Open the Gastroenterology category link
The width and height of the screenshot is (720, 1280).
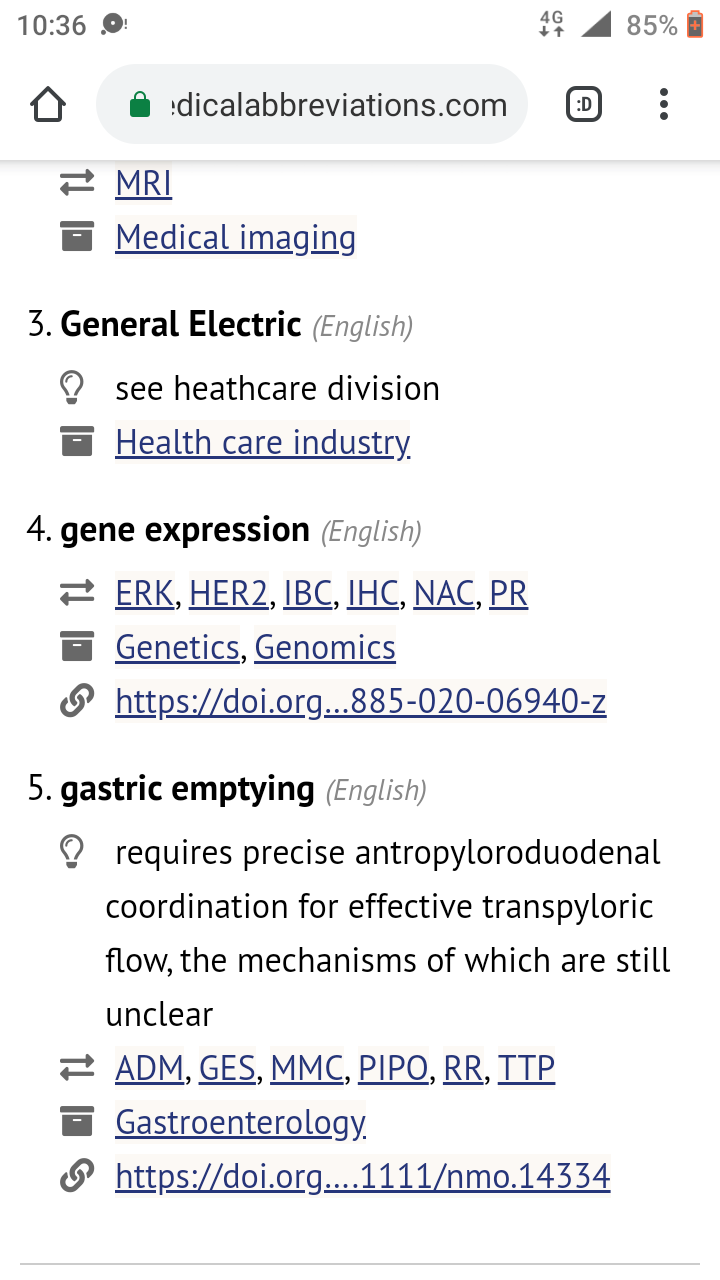[241, 1123]
